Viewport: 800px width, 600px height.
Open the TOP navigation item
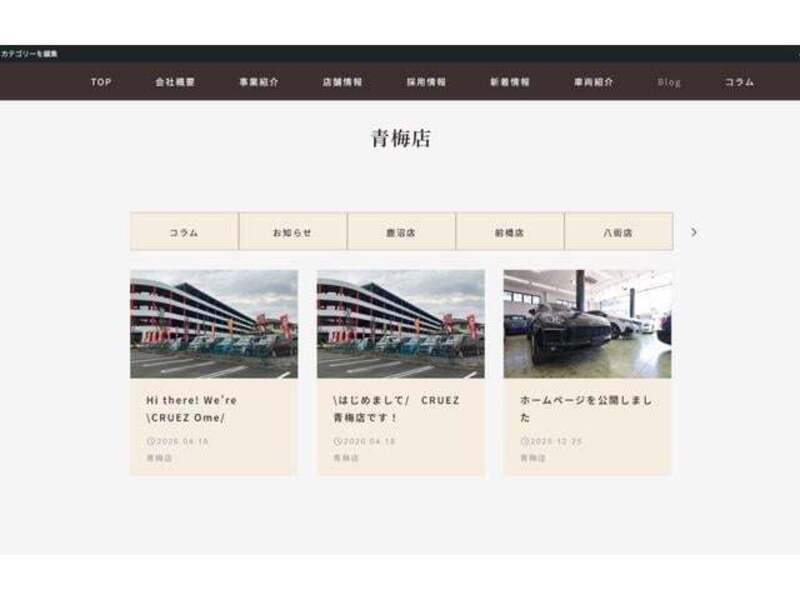click(x=101, y=82)
